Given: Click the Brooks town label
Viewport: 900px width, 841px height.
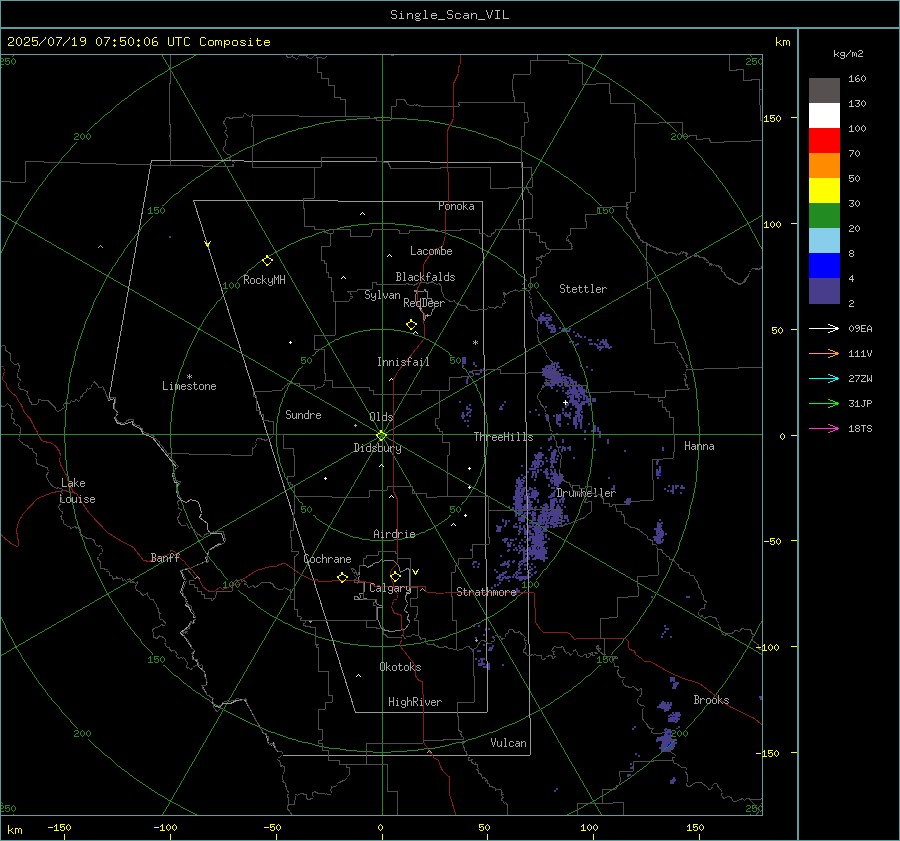Looking at the screenshot, I should 711,700.
